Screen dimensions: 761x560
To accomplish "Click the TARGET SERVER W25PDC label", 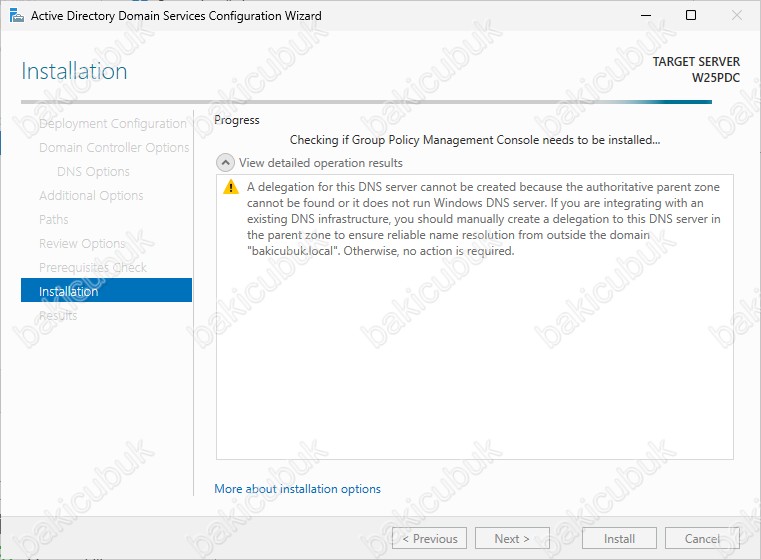I will pyautogui.click(x=696, y=69).
